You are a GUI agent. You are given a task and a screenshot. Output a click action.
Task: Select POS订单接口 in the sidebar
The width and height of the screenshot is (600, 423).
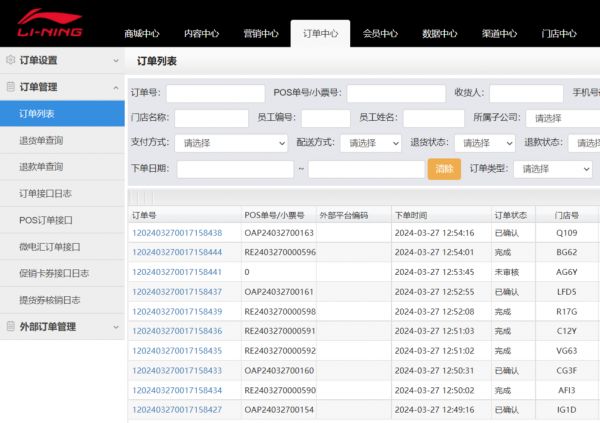click(45, 219)
